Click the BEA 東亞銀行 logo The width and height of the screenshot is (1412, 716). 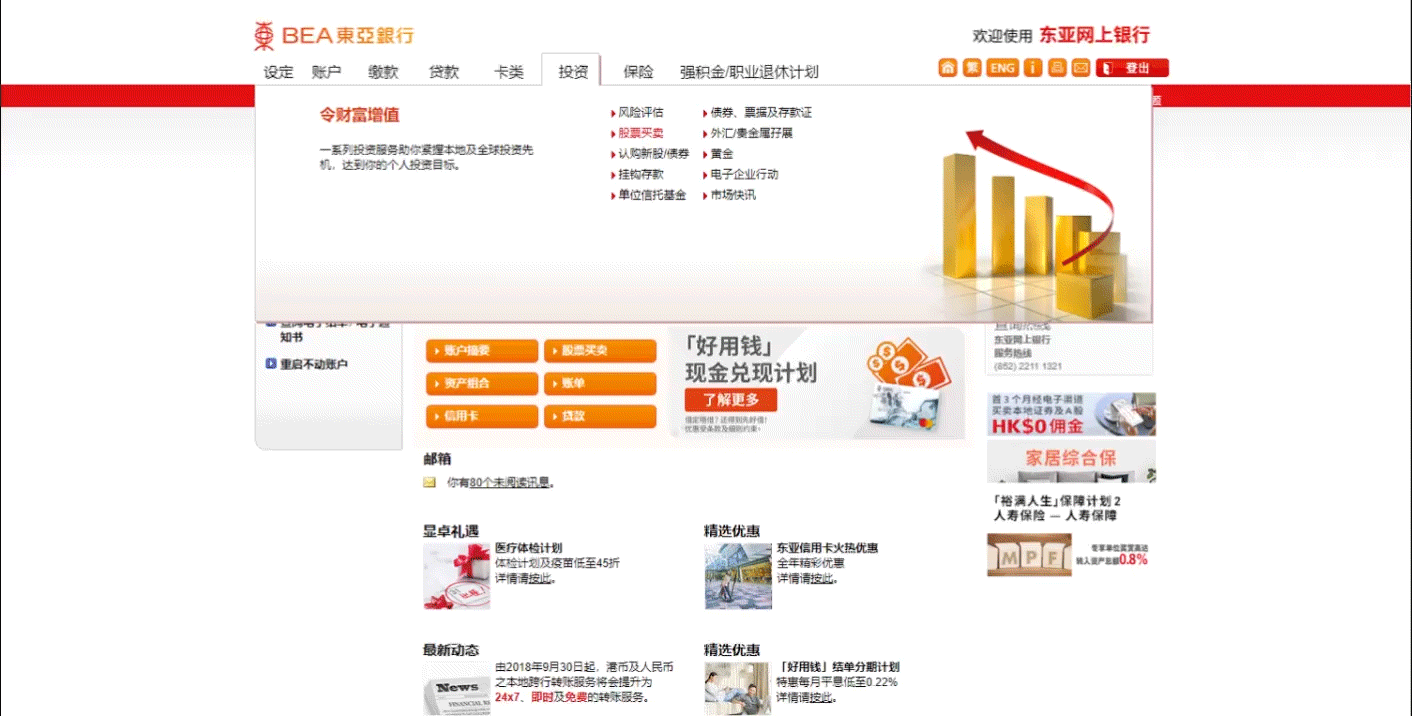coord(334,36)
